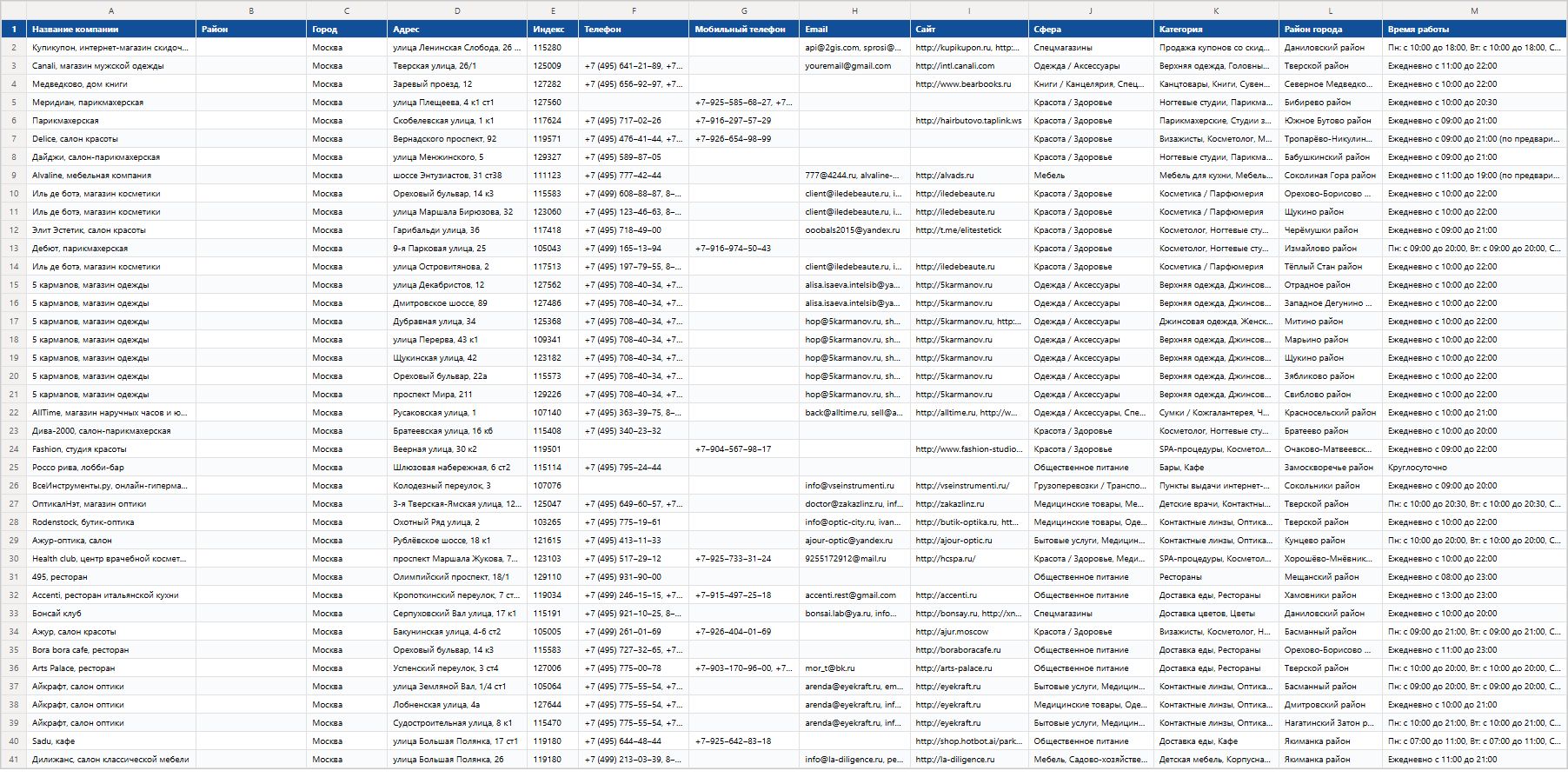The width and height of the screenshot is (1568, 784).
Task: Click the site 'http://ajur.moscow'
Action: 969,632
